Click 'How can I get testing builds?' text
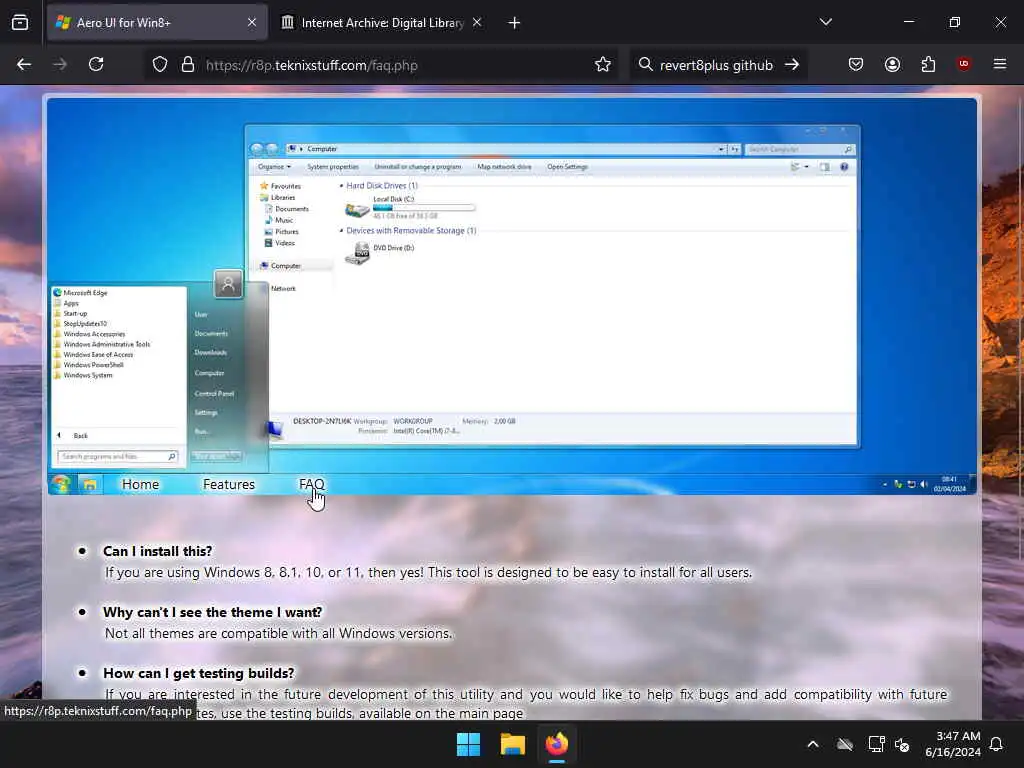The height and width of the screenshot is (768, 1024). click(x=199, y=673)
